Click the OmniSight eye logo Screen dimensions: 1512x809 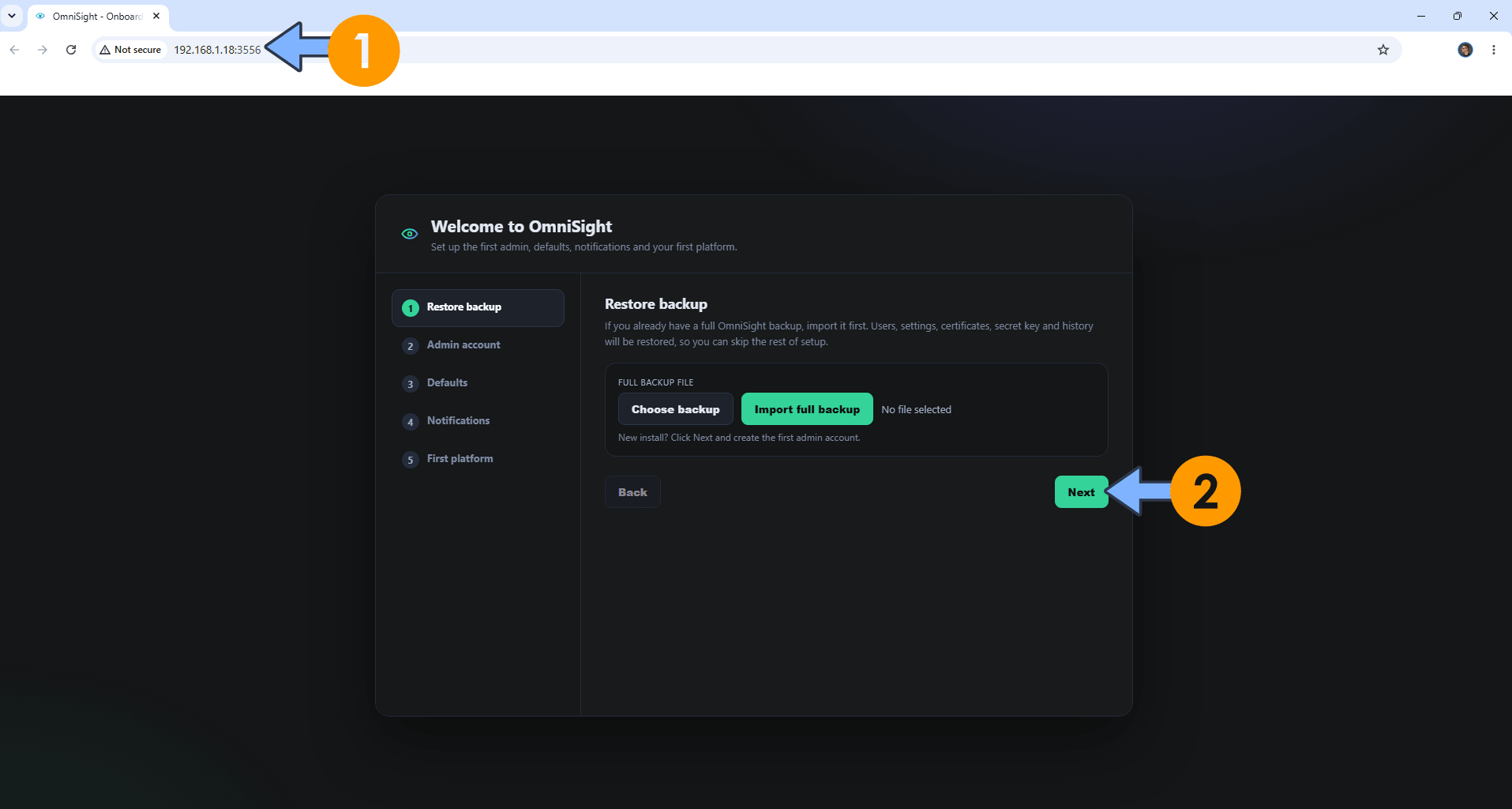click(410, 234)
